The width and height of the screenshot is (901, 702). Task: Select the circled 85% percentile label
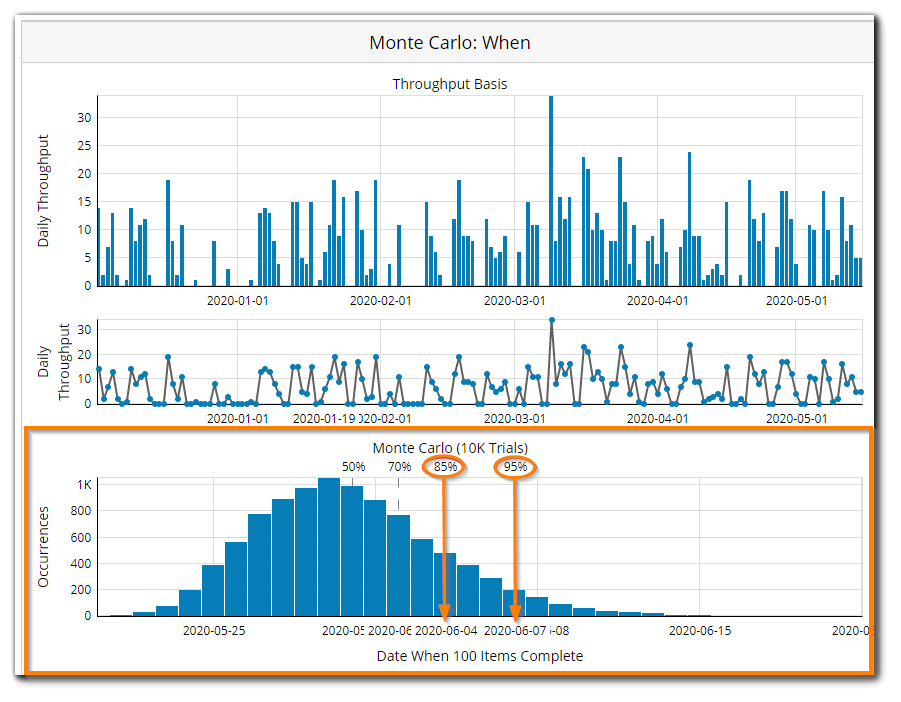[445, 466]
